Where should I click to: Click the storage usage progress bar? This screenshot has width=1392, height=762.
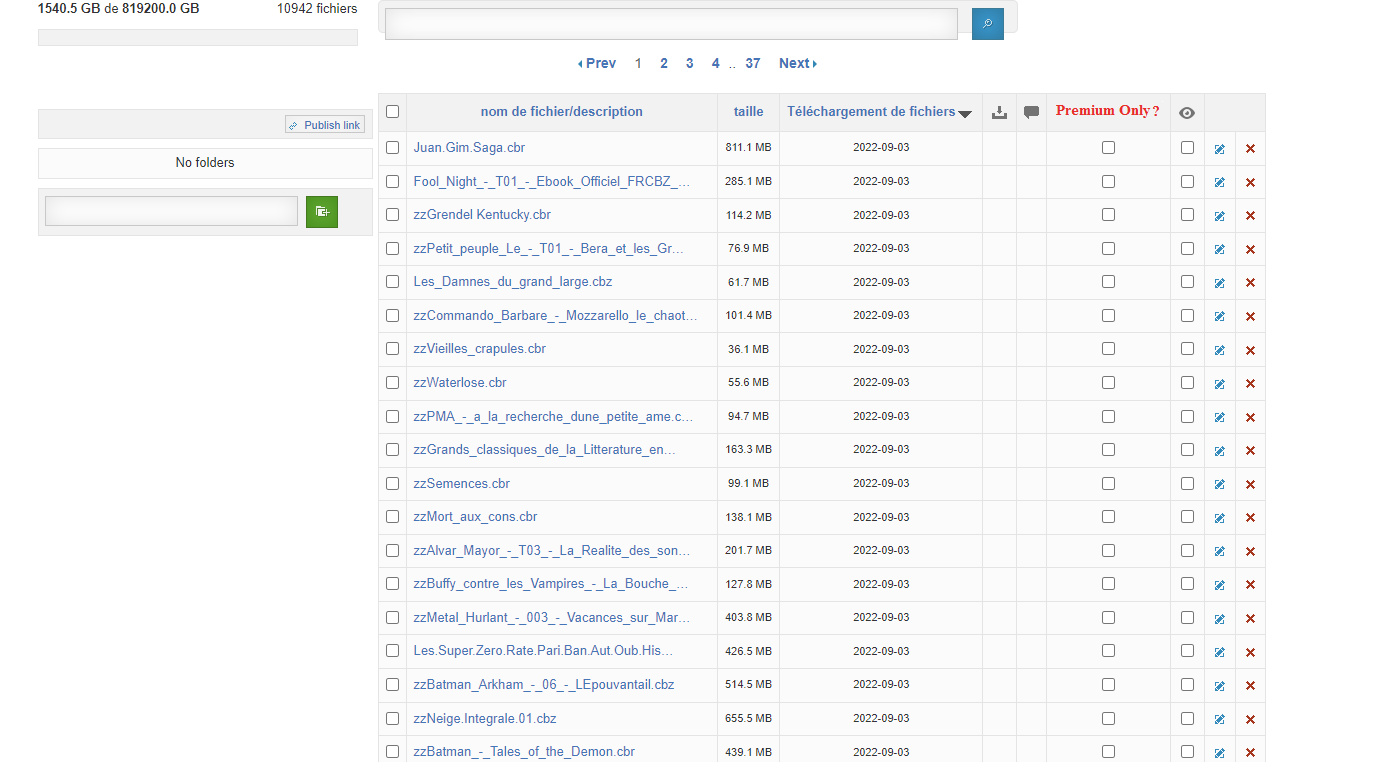point(198,38)
